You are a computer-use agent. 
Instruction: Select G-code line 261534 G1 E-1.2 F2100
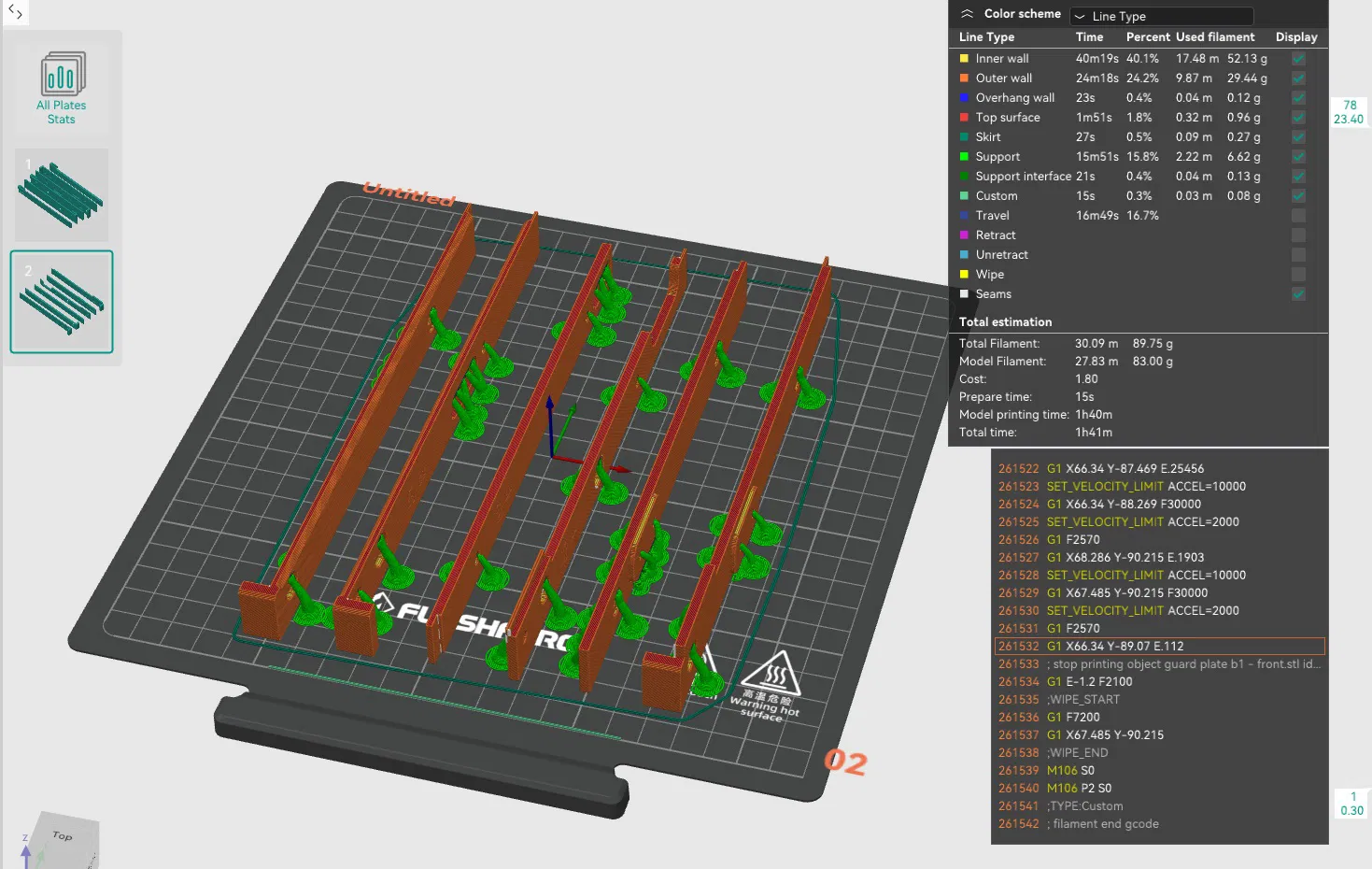tap(1160, 682)
